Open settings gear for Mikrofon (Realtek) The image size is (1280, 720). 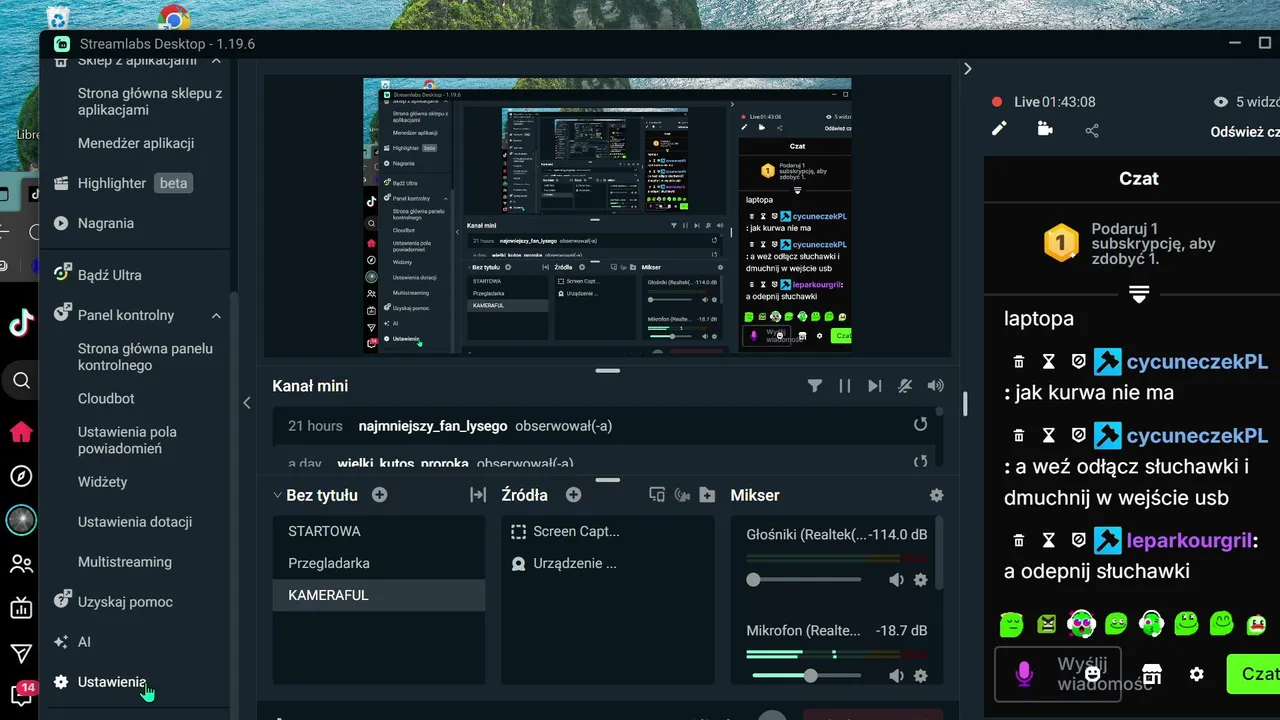point(921,676)
